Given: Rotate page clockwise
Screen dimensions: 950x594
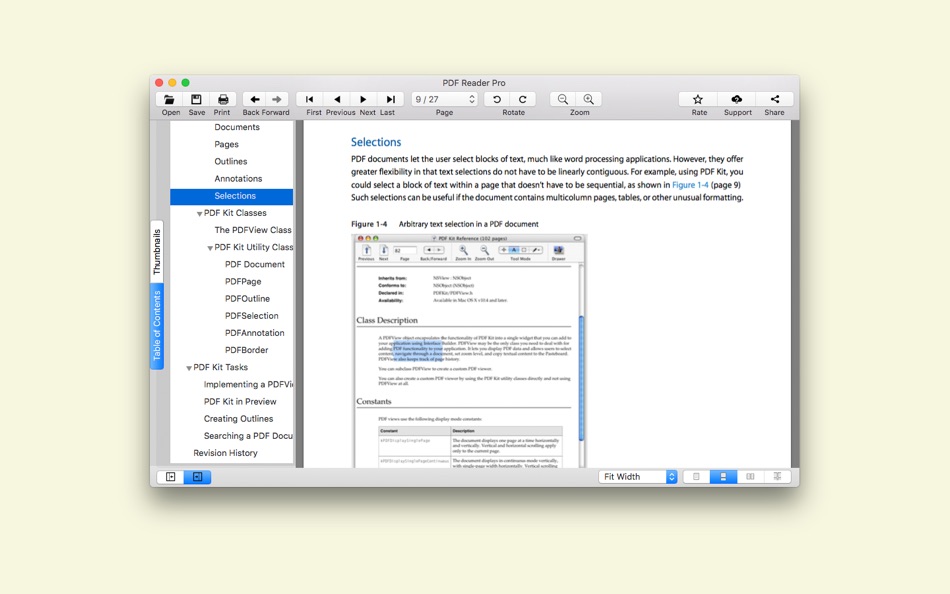Looking at the screenshot, I should click(522, 99).
